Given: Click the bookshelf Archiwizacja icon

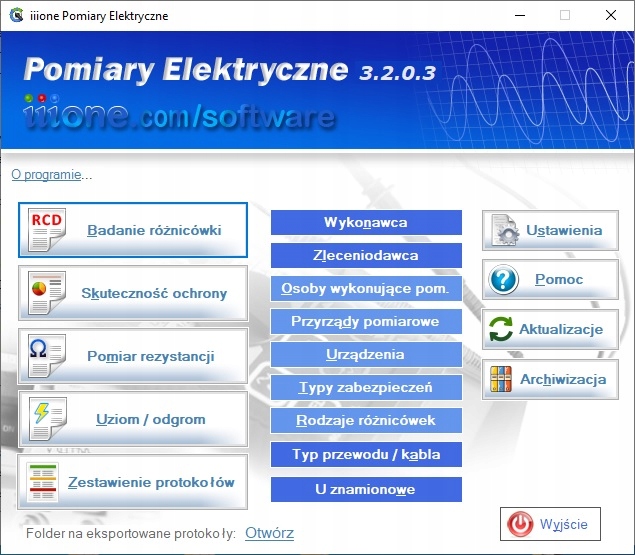Looking at the screenshot, I should pos(505,379).
